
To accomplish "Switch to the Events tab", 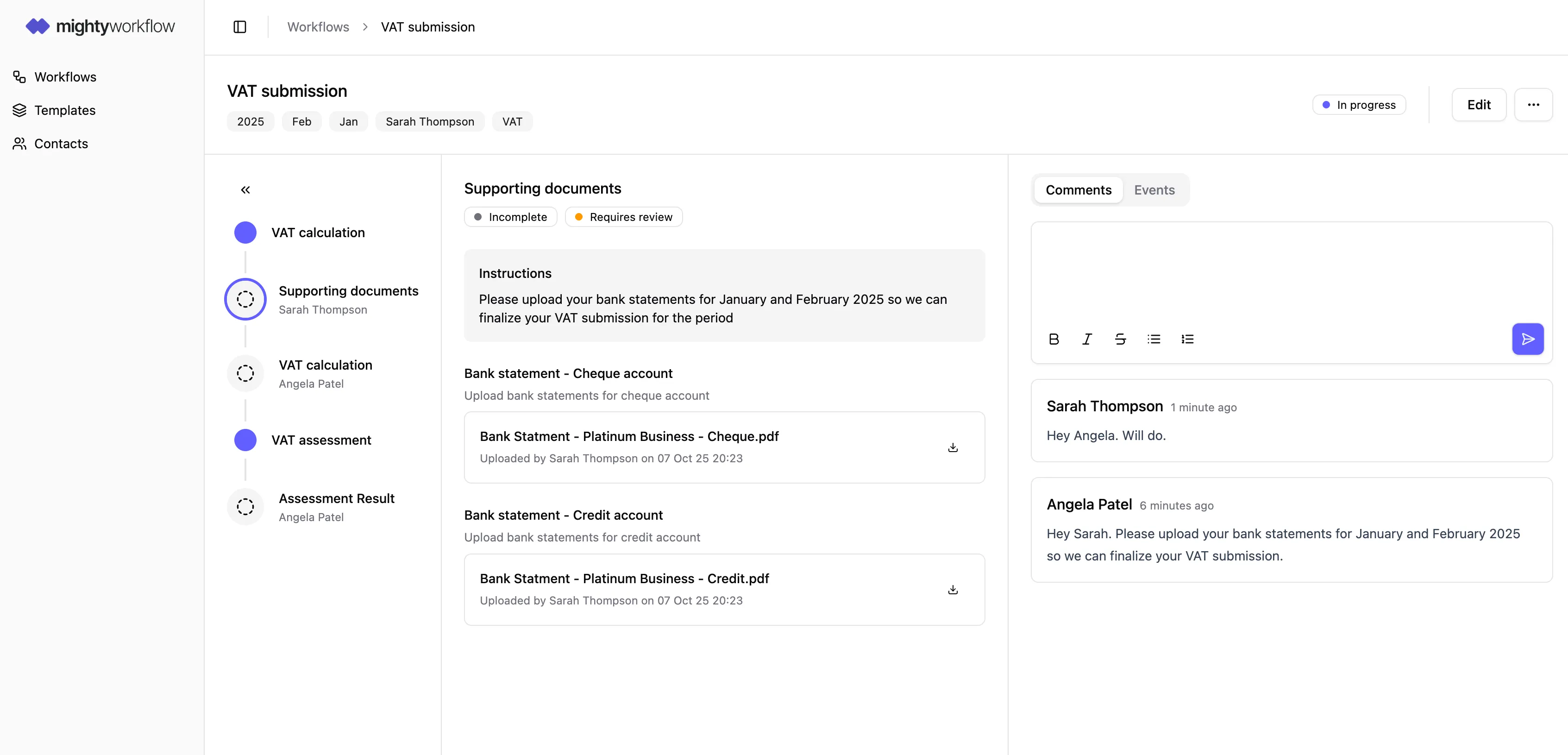I will click(x=1154, y=190).
